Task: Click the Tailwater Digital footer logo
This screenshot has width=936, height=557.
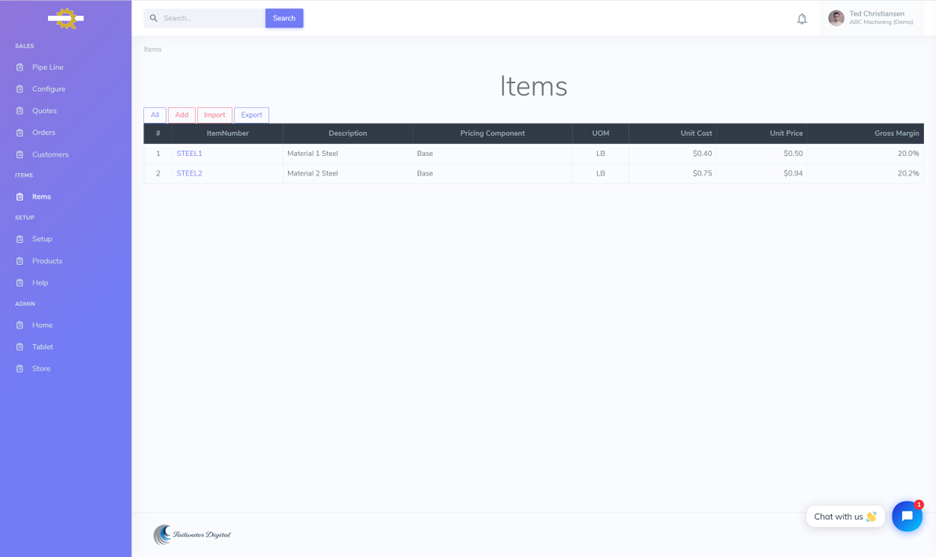Action: click(x=192, y=535)
